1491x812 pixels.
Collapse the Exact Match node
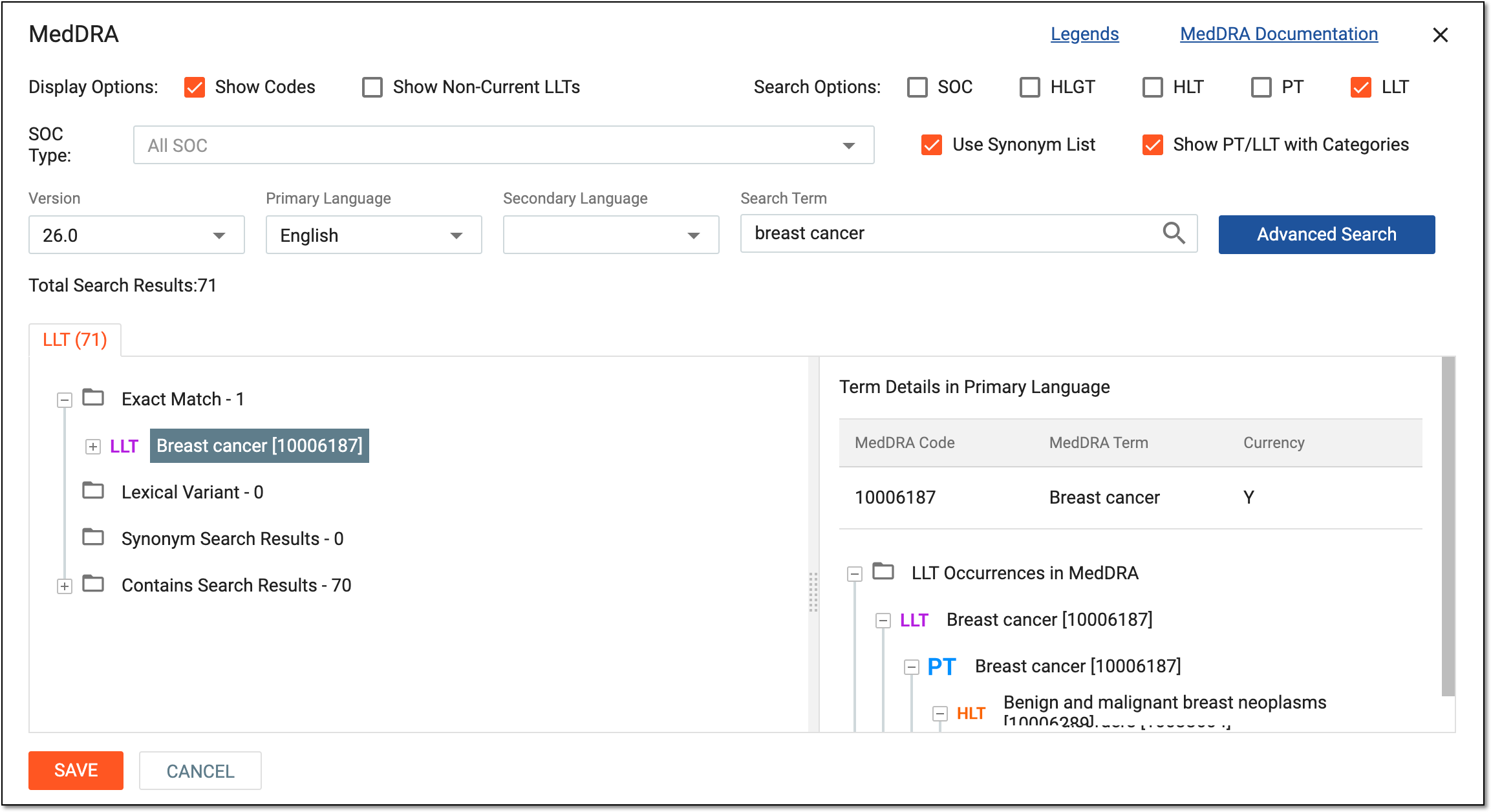(x=65, y=400)
